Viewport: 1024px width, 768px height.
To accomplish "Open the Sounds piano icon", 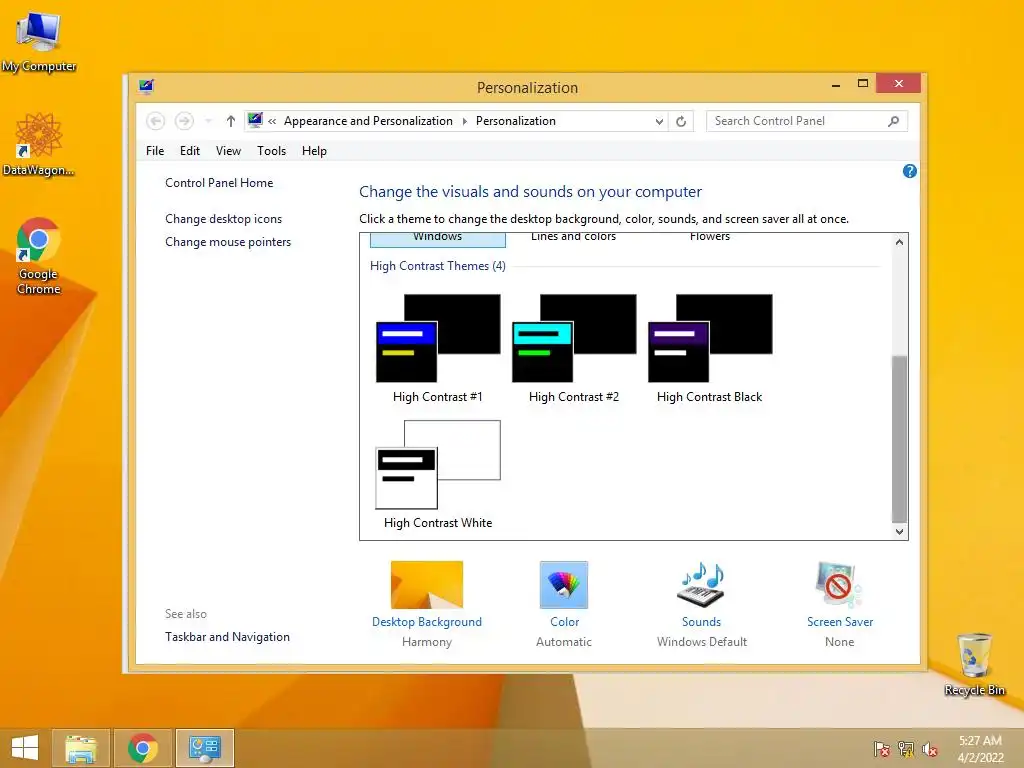I will pos(701,584).
